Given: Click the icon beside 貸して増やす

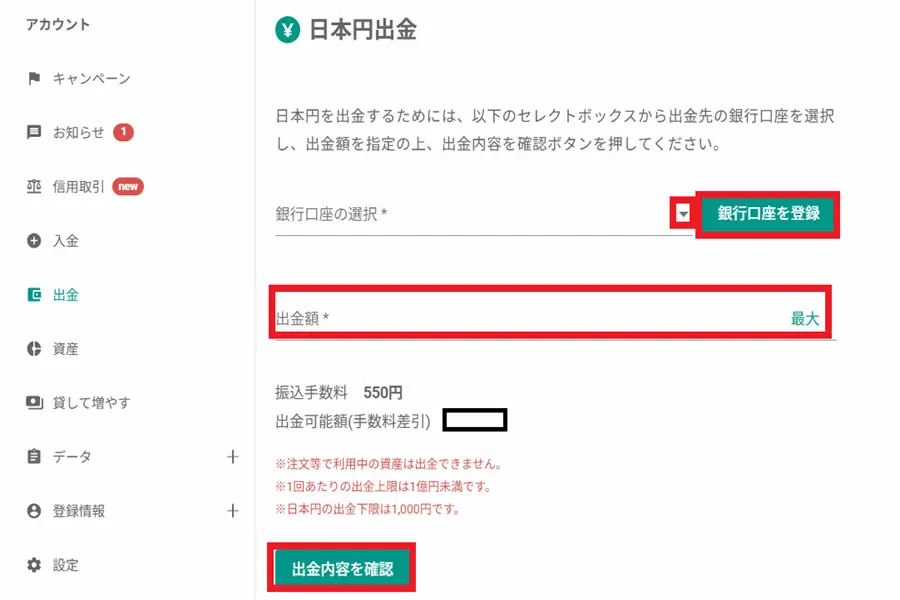Looking at the screenshot, I should click(34, 403).
